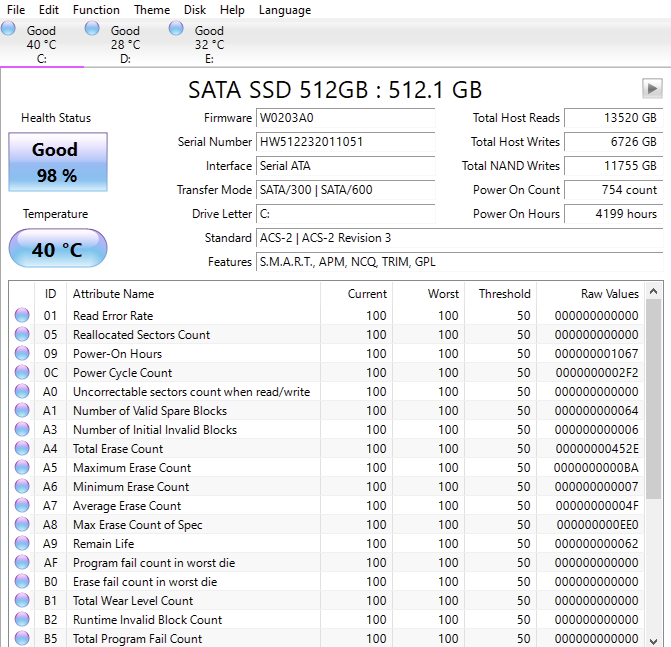Go to next disk with arrow button
671x647 pixels.
click(x=652, y=89)
